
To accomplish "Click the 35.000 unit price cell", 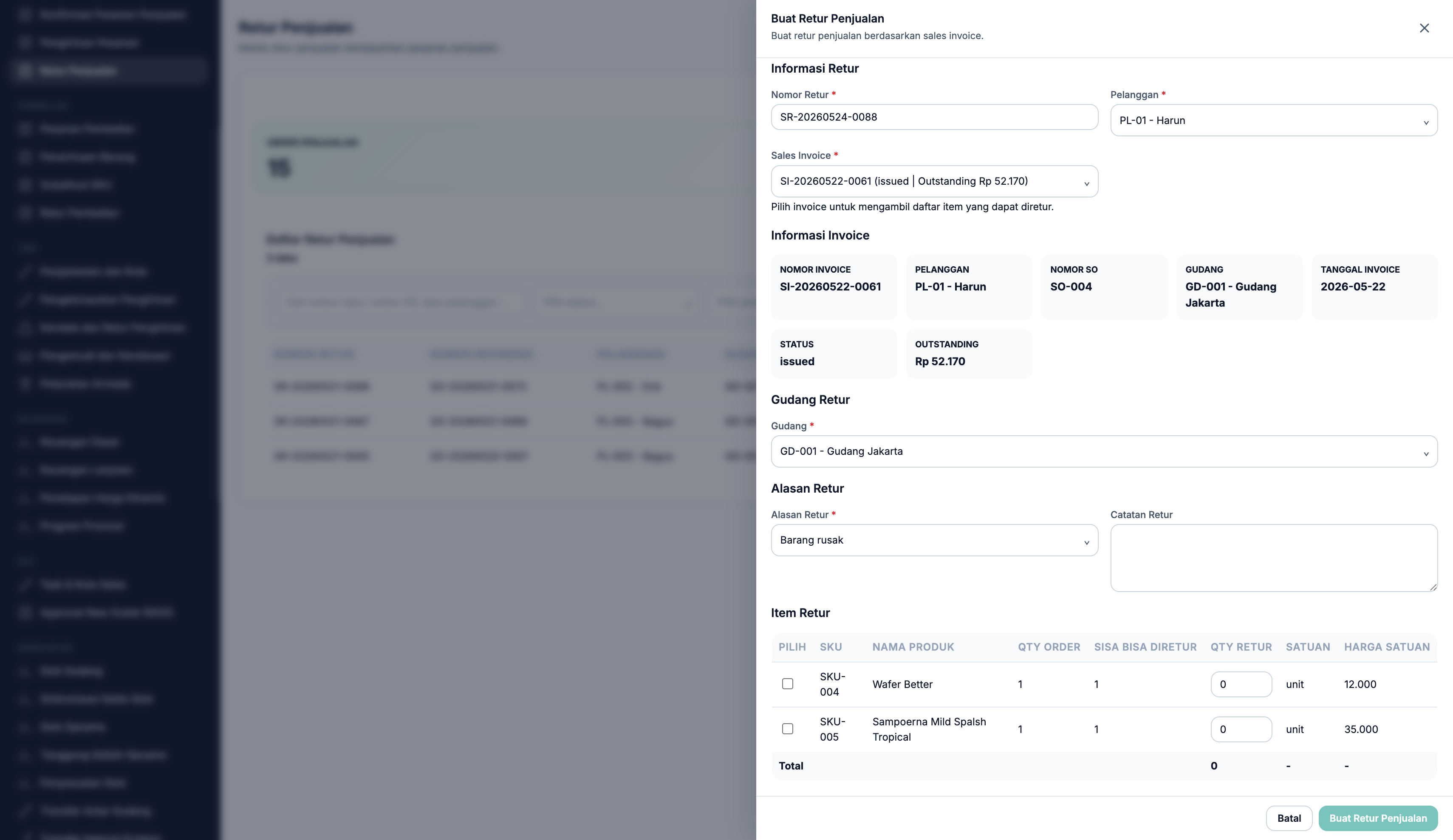I will 1361,729.
